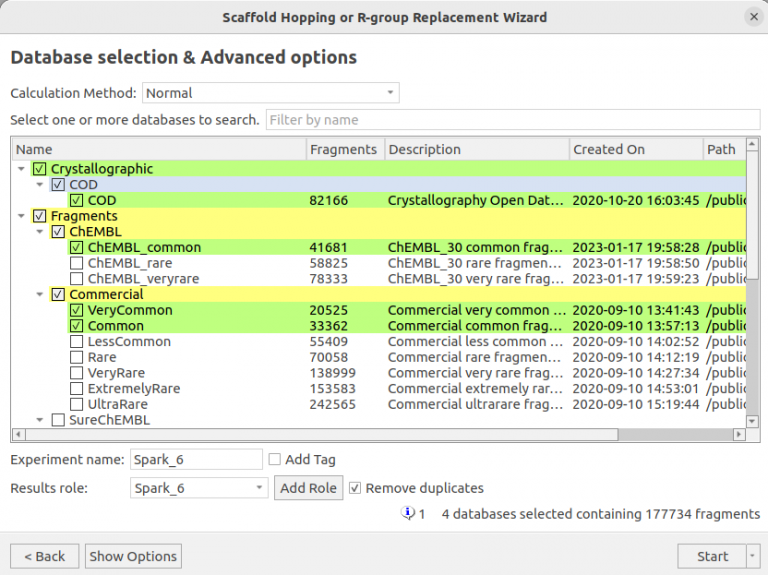Collapse the Commercial tree group
The width and height of the screenshot is (768, 575).
40,295
